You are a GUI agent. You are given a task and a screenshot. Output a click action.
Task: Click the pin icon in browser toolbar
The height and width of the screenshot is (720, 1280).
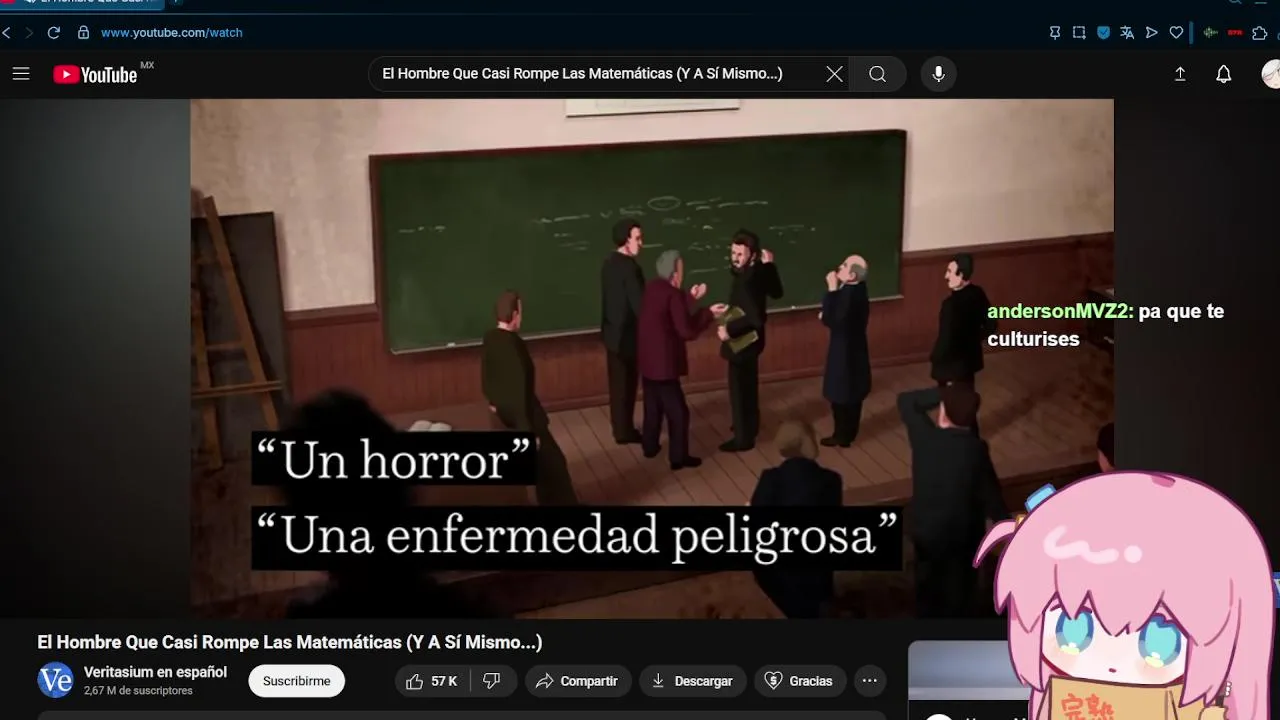[x=1055, y=33]
